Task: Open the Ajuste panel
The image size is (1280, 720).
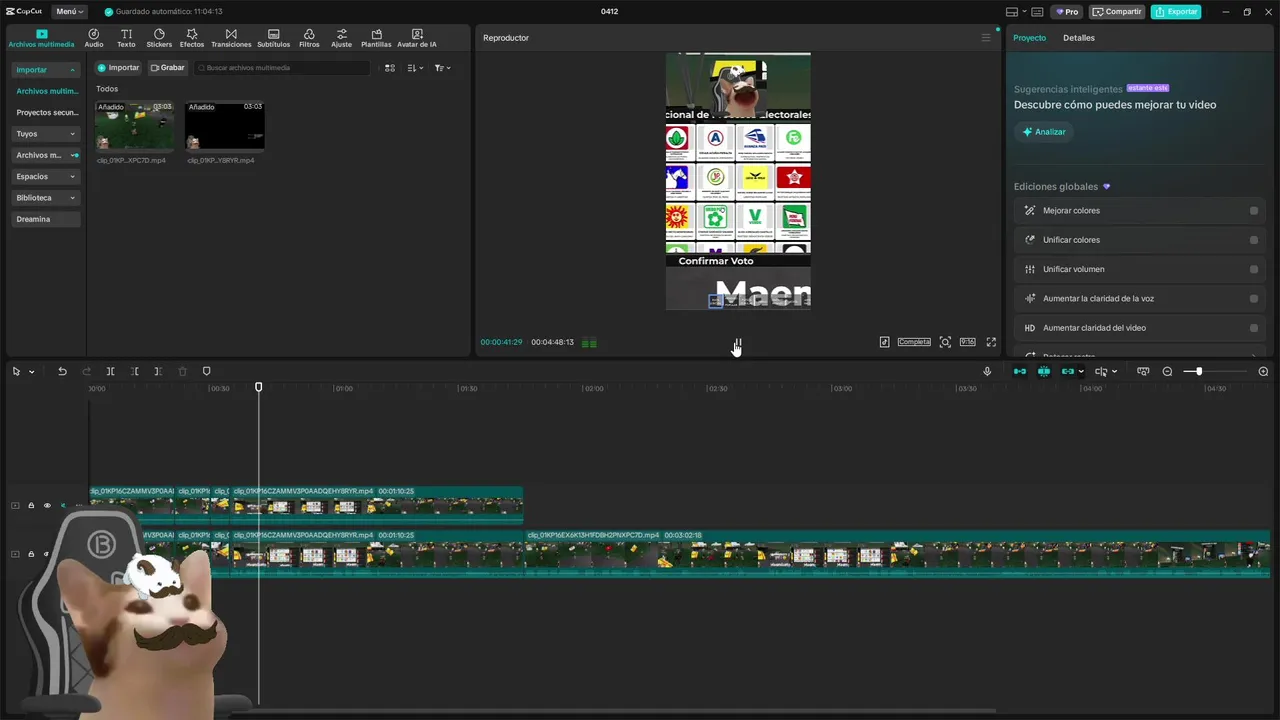Action: click(342, 38)
